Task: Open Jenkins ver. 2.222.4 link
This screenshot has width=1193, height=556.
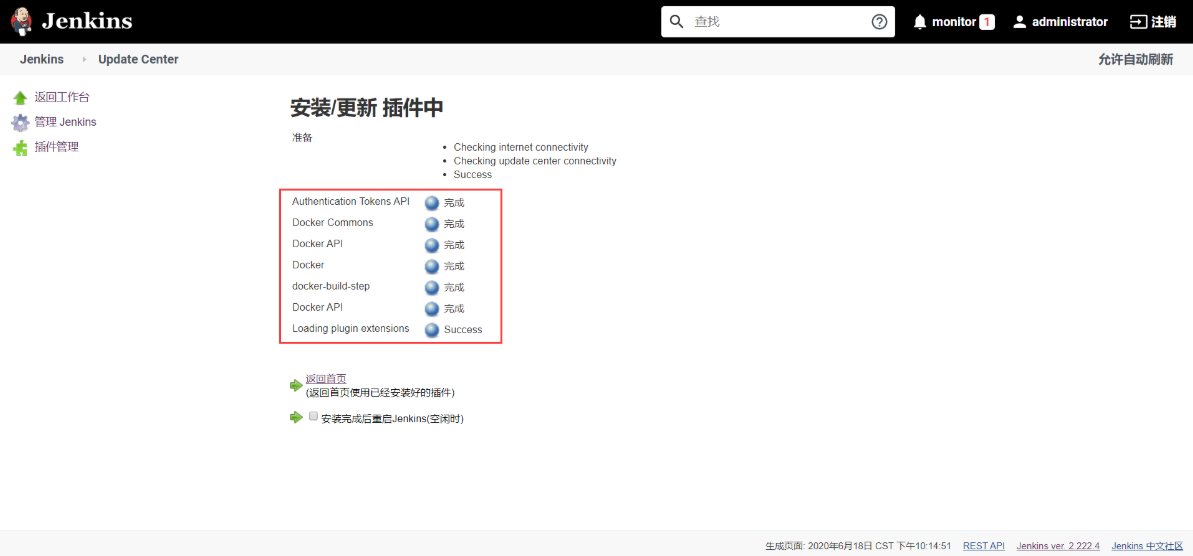Action: tap(1058, 546)
